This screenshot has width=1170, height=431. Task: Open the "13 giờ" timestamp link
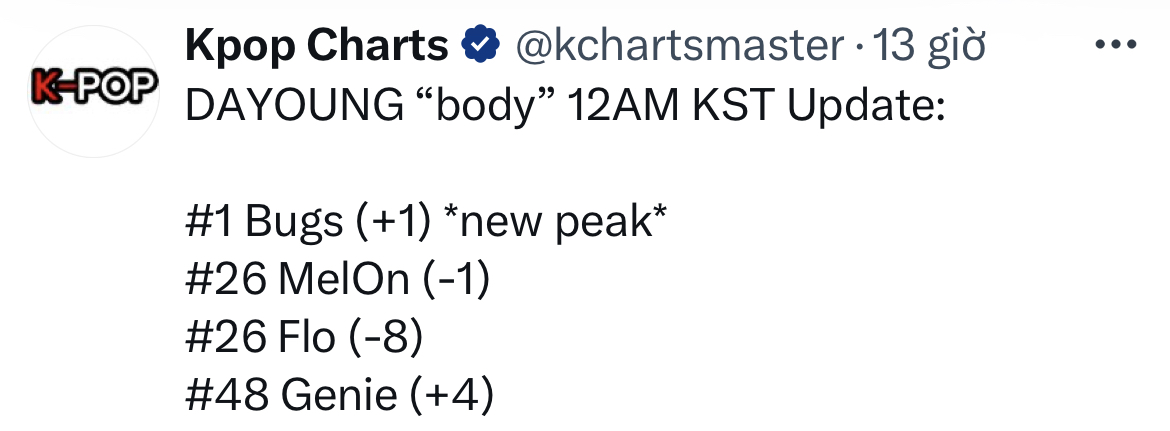[930, 45]
